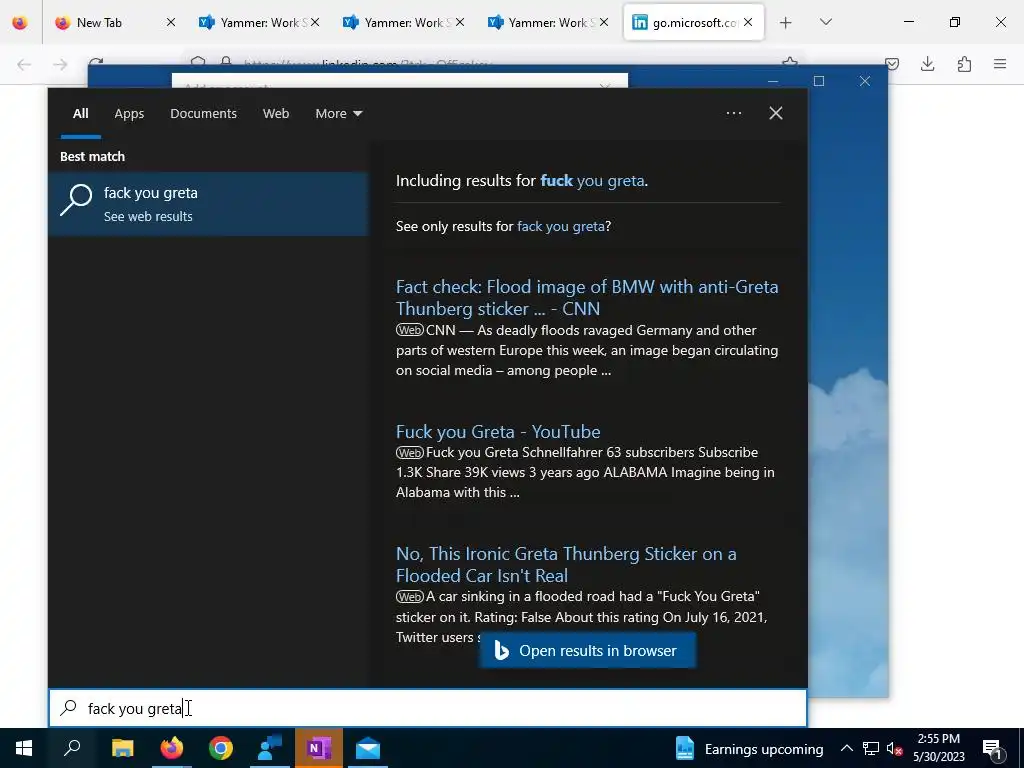Click the Bing logo on Open results button

(x=502, y=650)
